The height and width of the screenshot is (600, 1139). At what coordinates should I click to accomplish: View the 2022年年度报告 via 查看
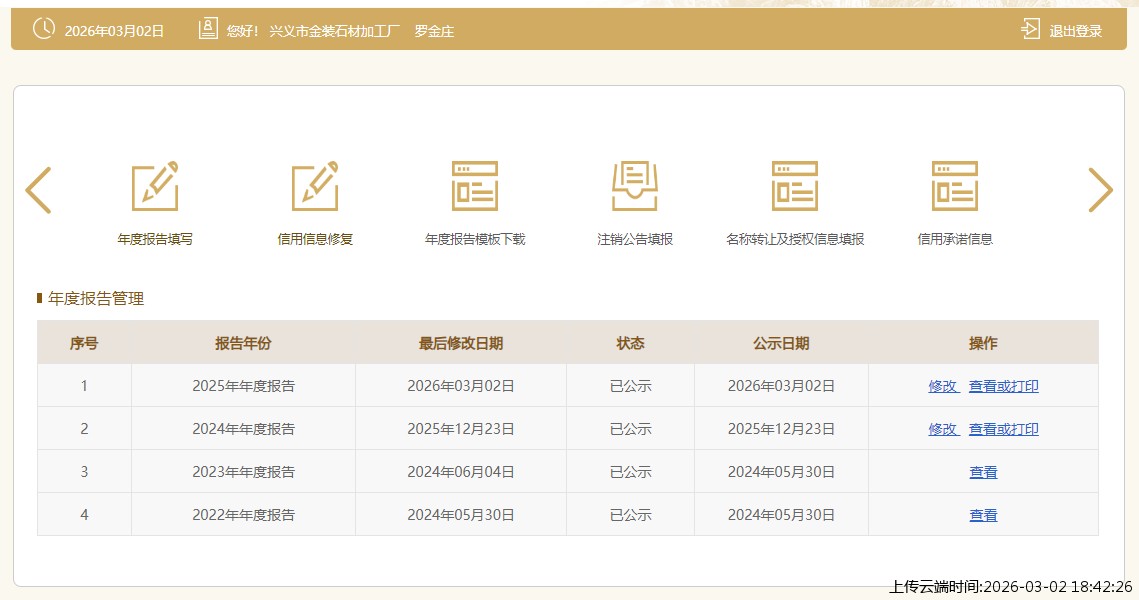click(x=983, y=515)
